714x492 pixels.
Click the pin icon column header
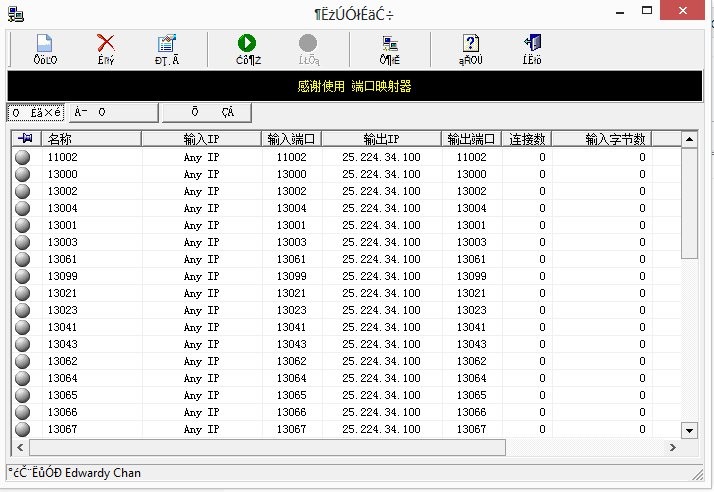(26, 138)
